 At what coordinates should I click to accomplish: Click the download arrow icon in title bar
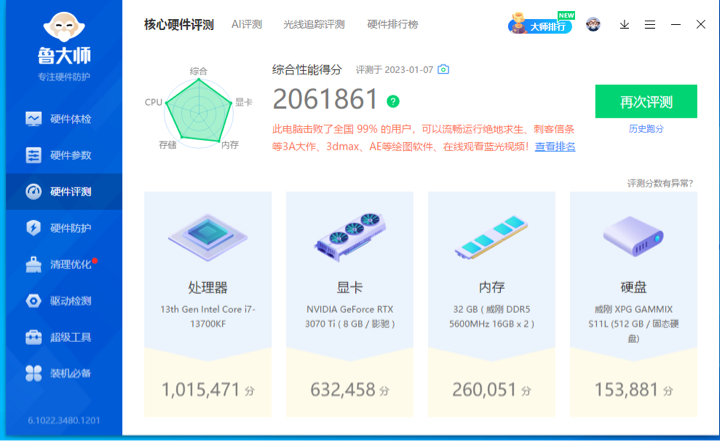click(x=625, y=24)
